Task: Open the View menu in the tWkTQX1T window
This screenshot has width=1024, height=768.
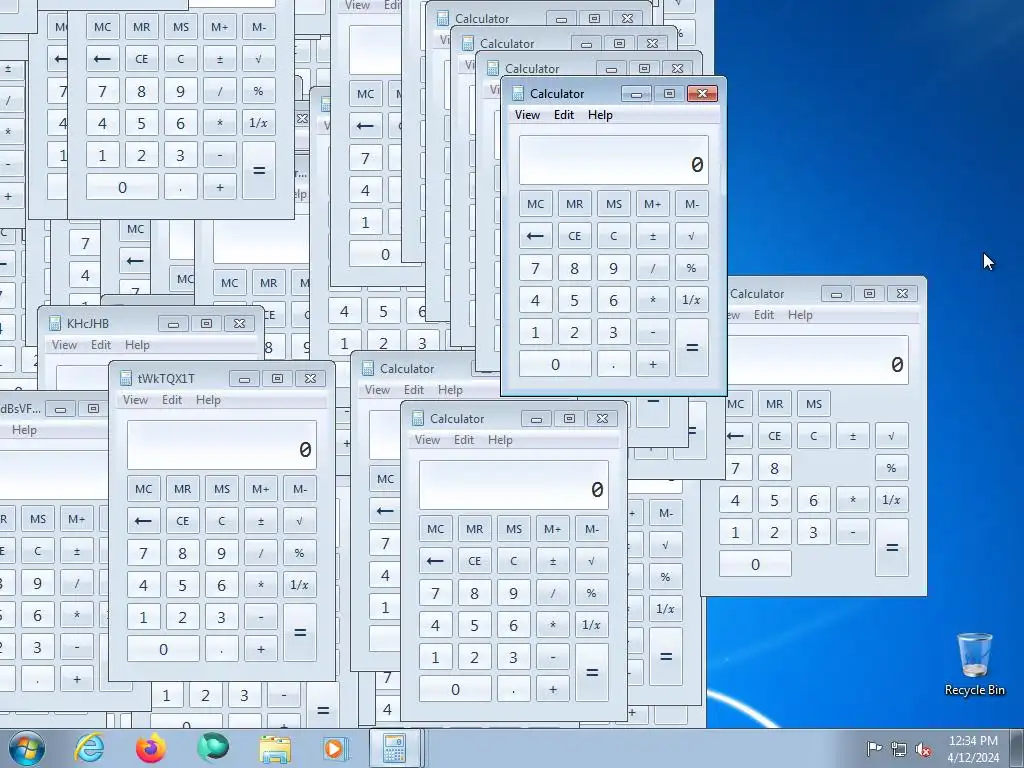Action: click(x=136, y=400)
